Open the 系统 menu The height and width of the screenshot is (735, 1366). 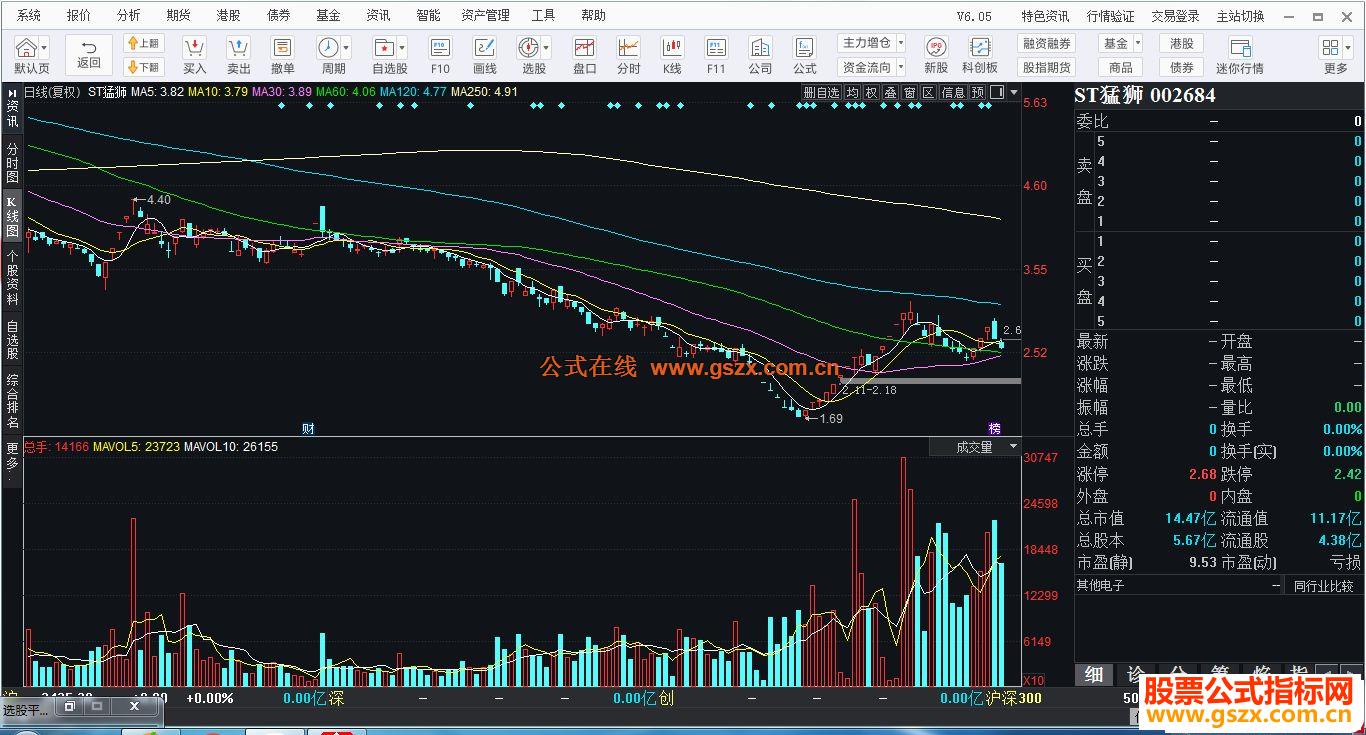click(x=29, y=15)
